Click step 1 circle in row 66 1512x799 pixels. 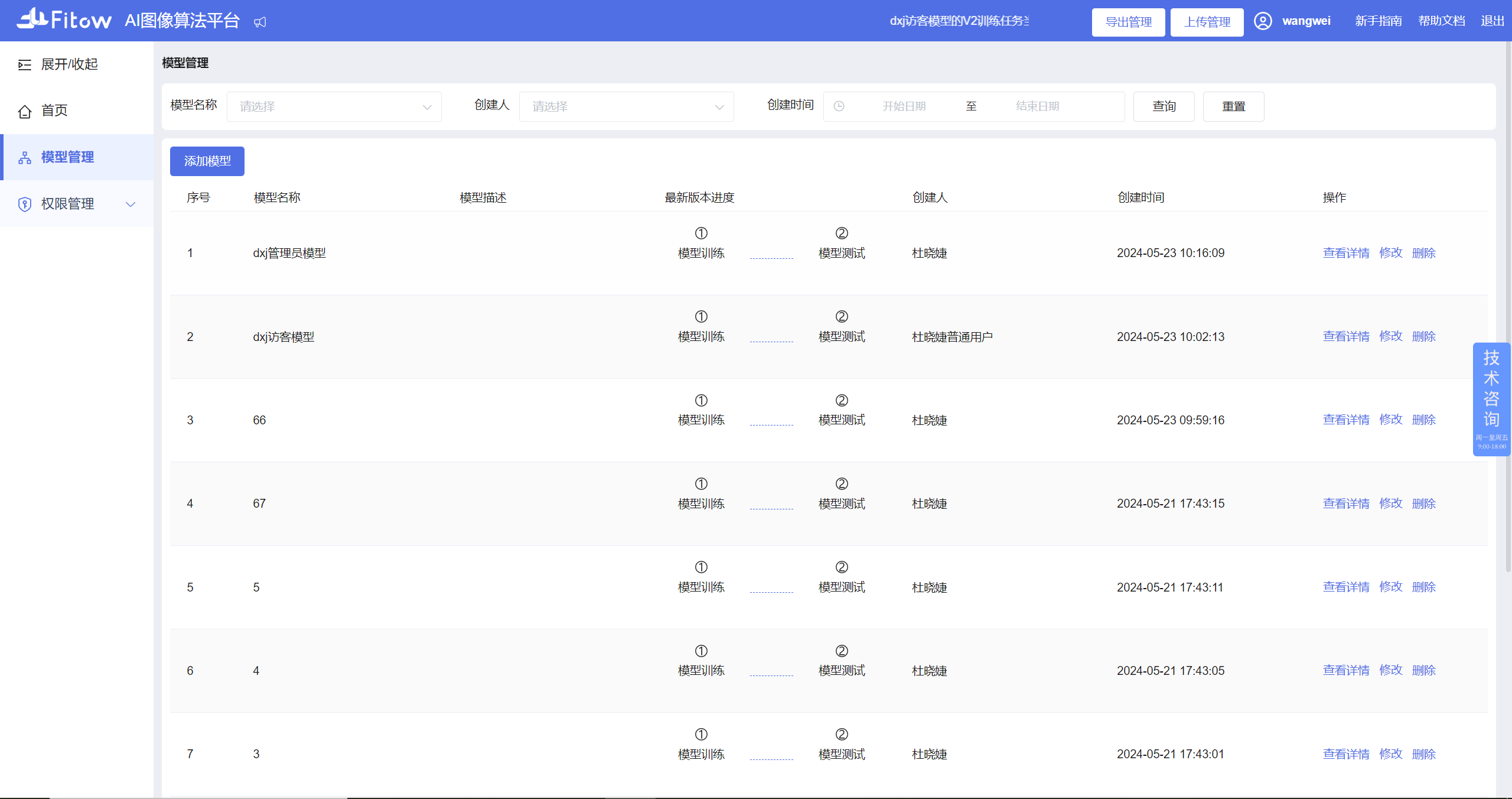tap(701, 400)
